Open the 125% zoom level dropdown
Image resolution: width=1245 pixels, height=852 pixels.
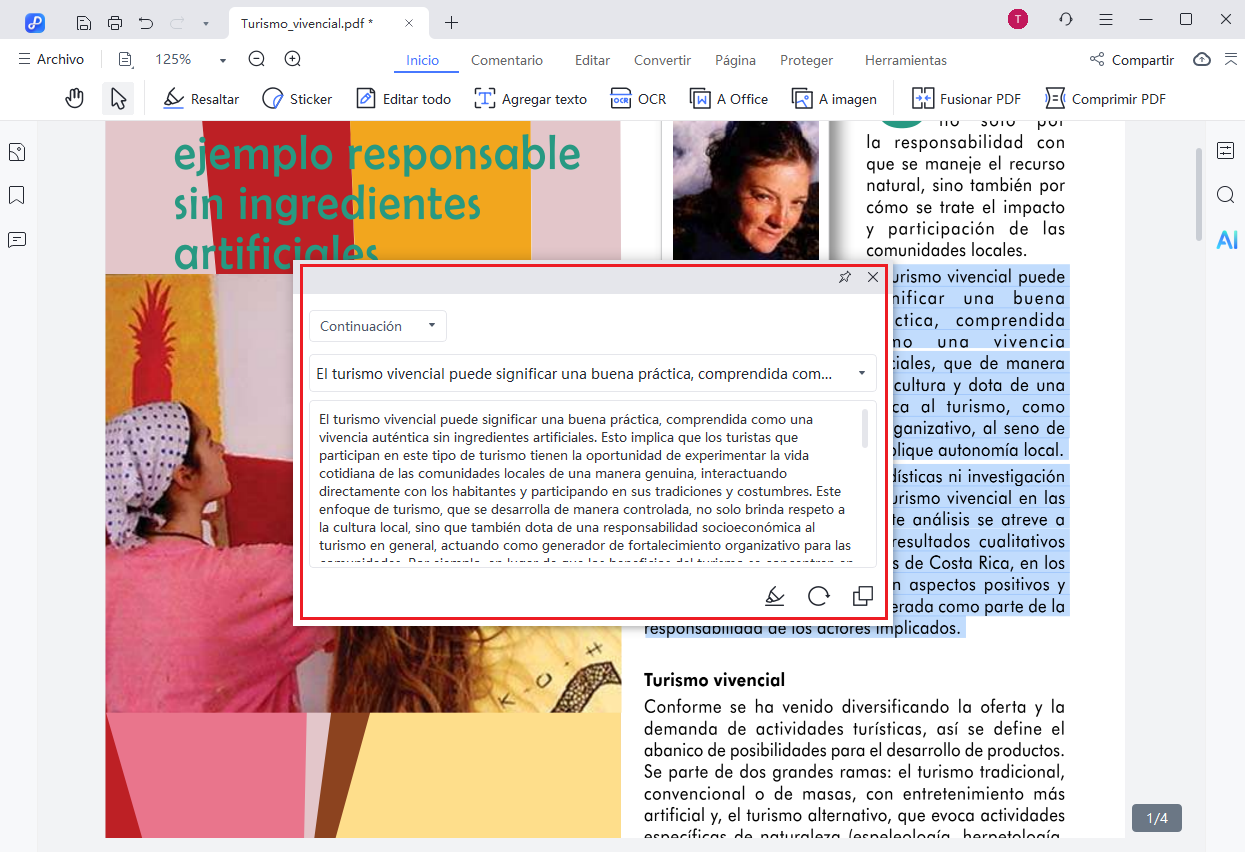(222, 60)
